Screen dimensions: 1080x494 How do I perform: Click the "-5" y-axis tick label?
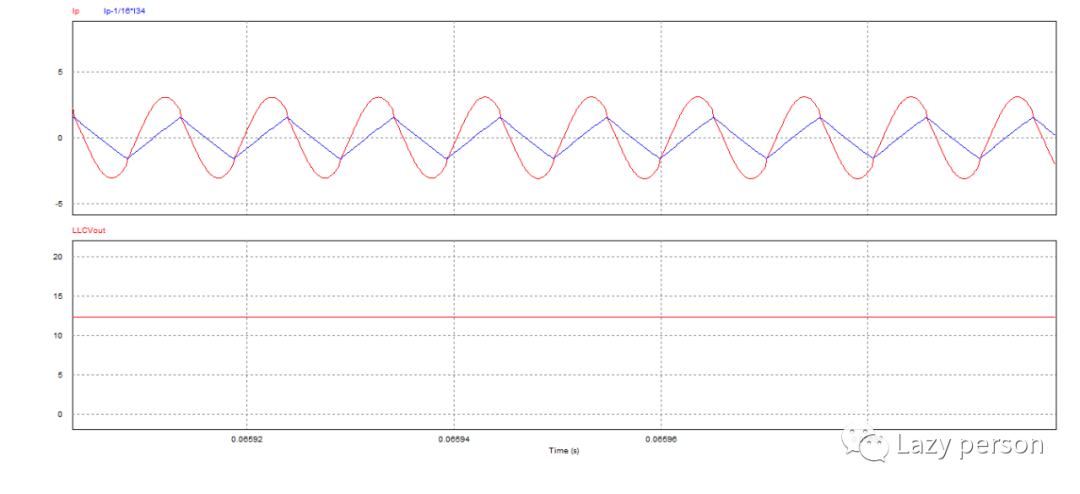point(59,204)
